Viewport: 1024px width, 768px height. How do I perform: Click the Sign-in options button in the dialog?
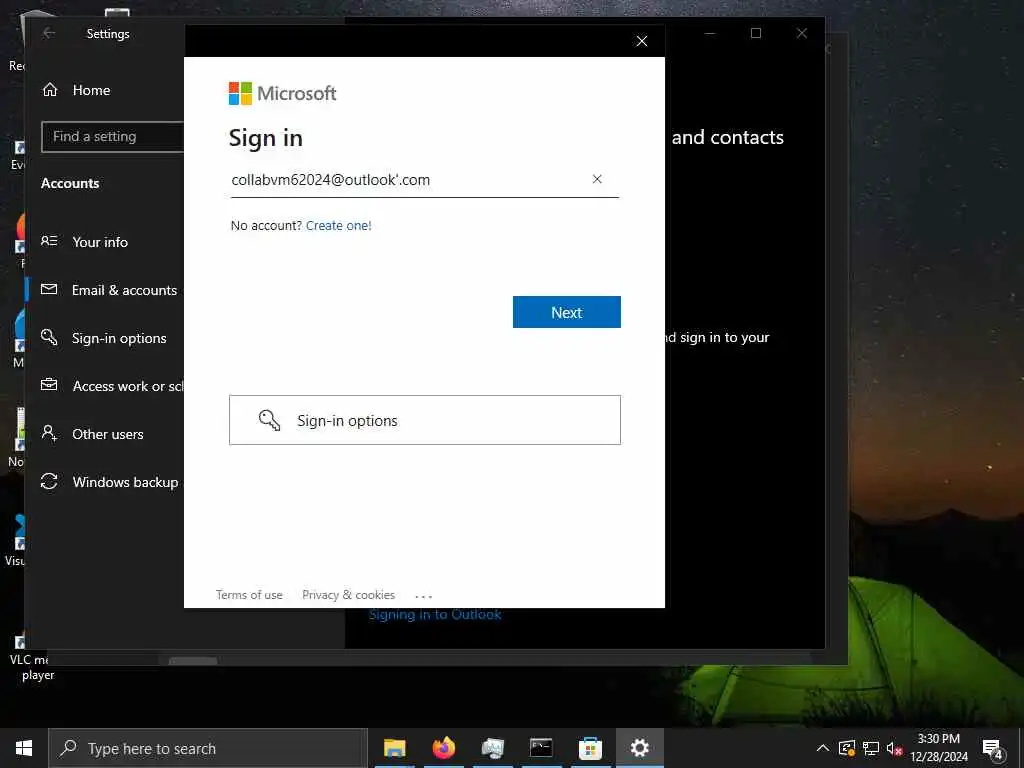click(424, 420)
